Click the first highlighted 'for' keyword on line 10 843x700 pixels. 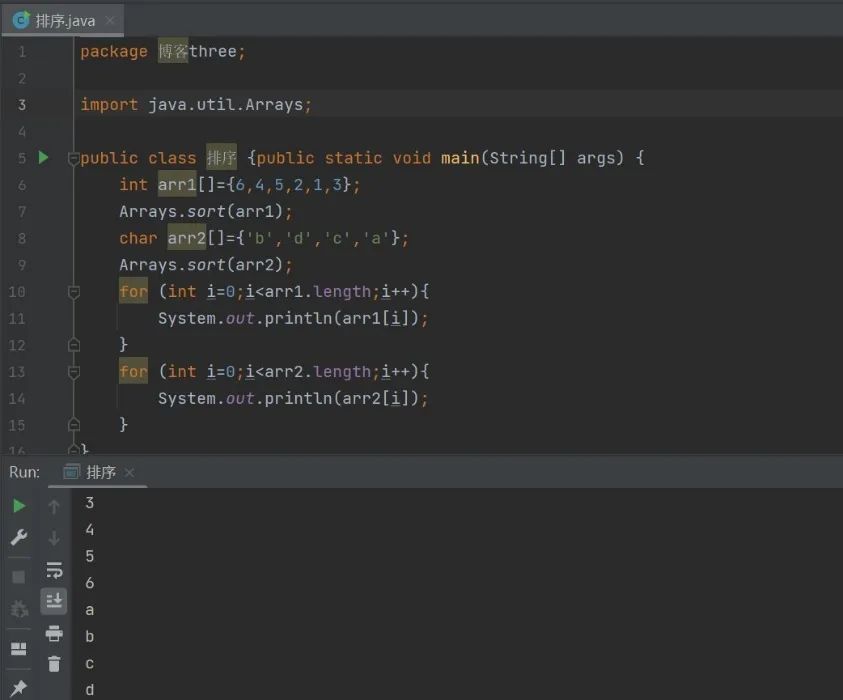[133, 291]
